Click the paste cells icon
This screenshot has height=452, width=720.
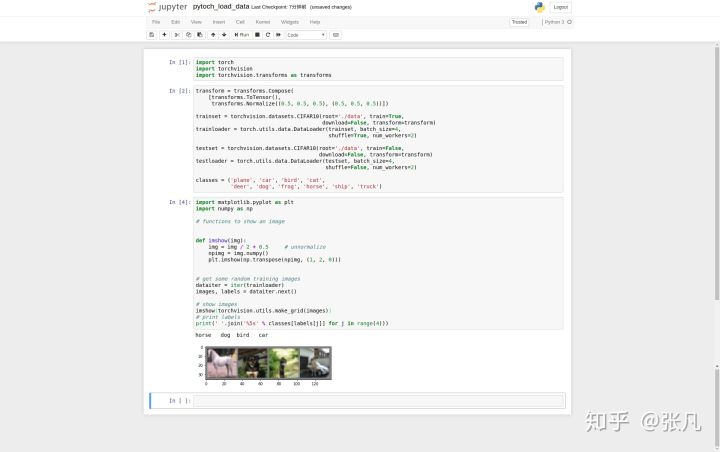199,35
